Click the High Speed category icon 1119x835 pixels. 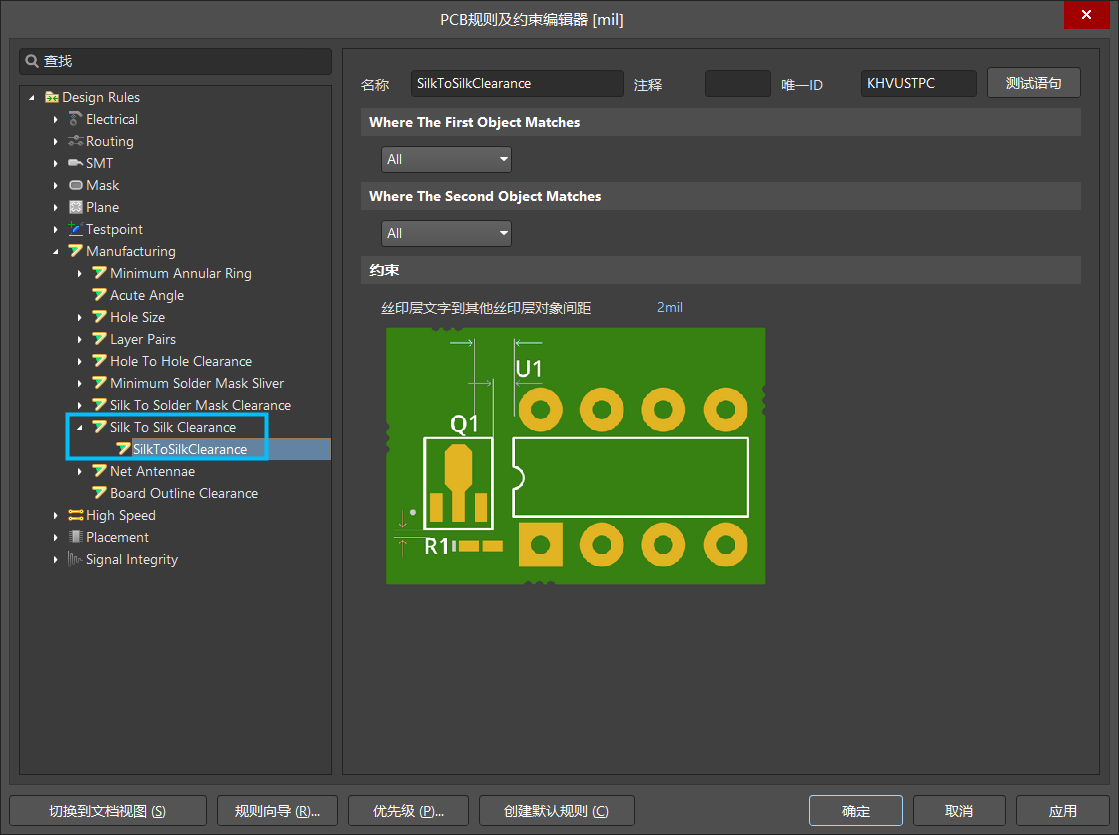pos(76,515)
